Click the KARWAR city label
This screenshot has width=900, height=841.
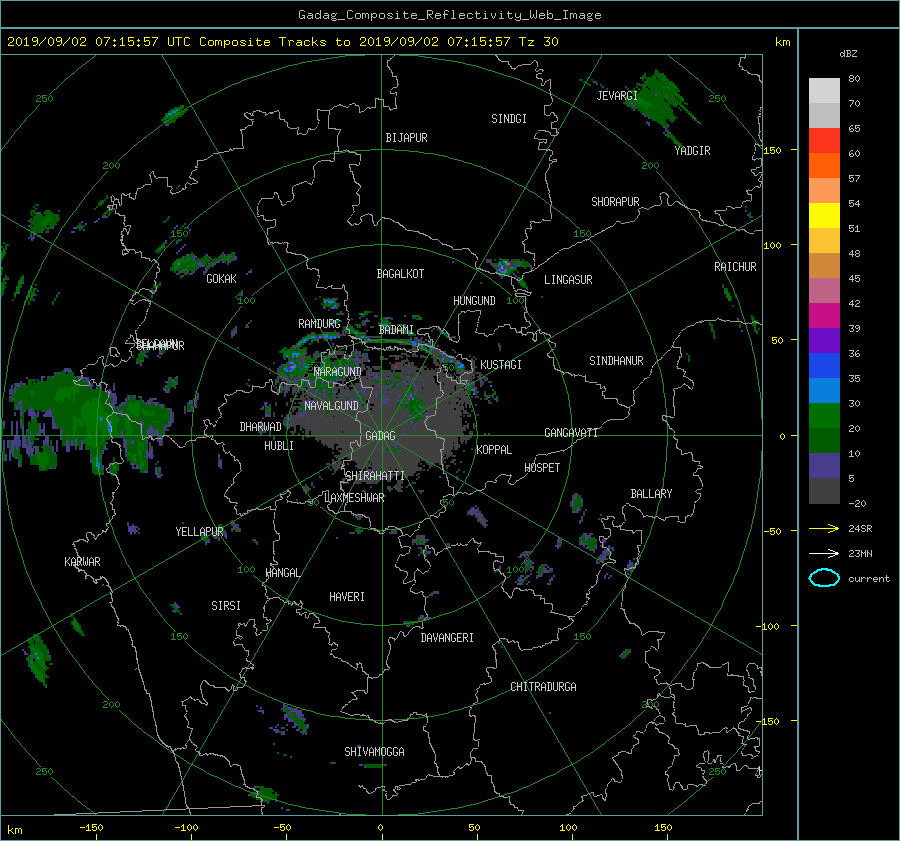click(x=82, y=563)
